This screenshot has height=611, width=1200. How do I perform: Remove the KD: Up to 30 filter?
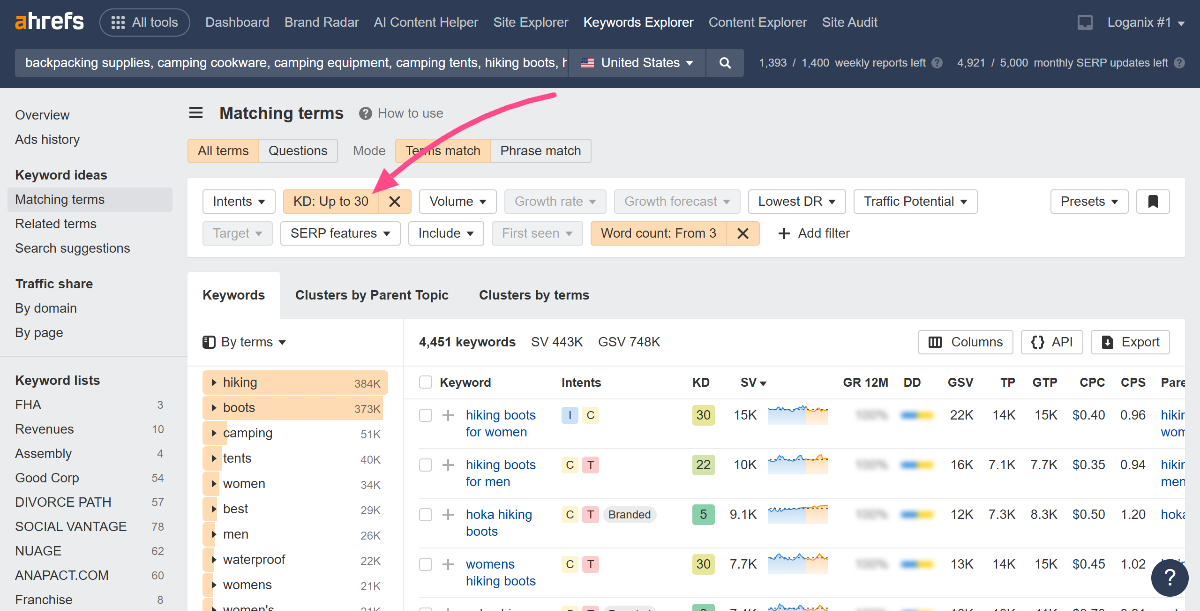click(x=395, y=201)
